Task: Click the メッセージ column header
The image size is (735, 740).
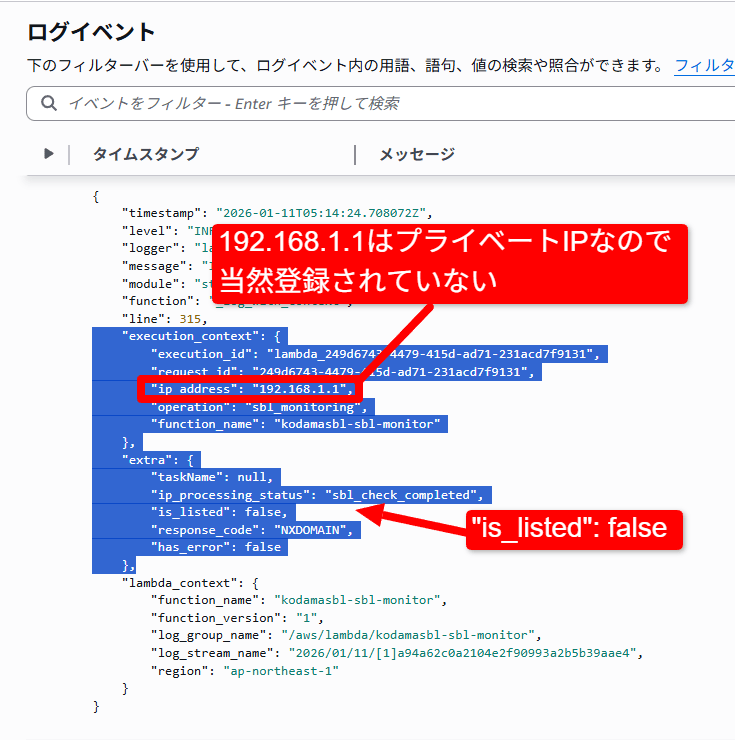Action: (x=417, y=154)
